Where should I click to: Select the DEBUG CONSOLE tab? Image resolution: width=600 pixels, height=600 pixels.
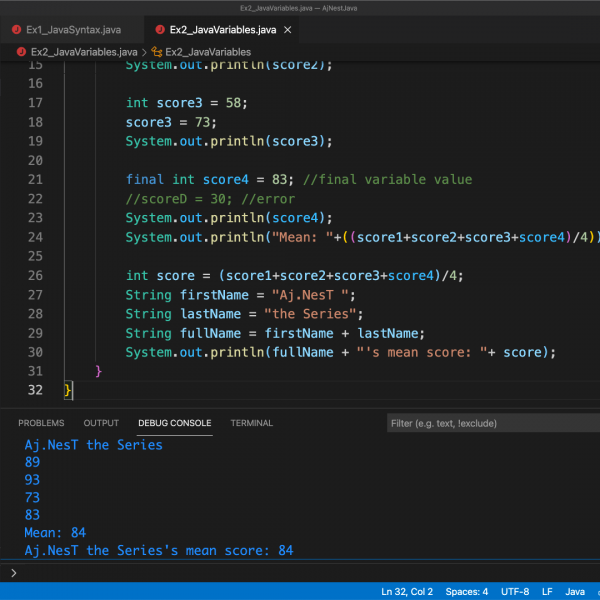(174, 423)
